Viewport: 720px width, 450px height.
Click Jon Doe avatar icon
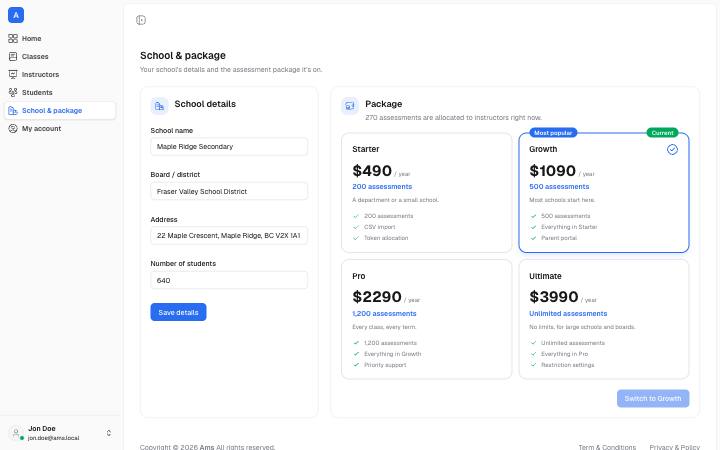click(16, 433)
